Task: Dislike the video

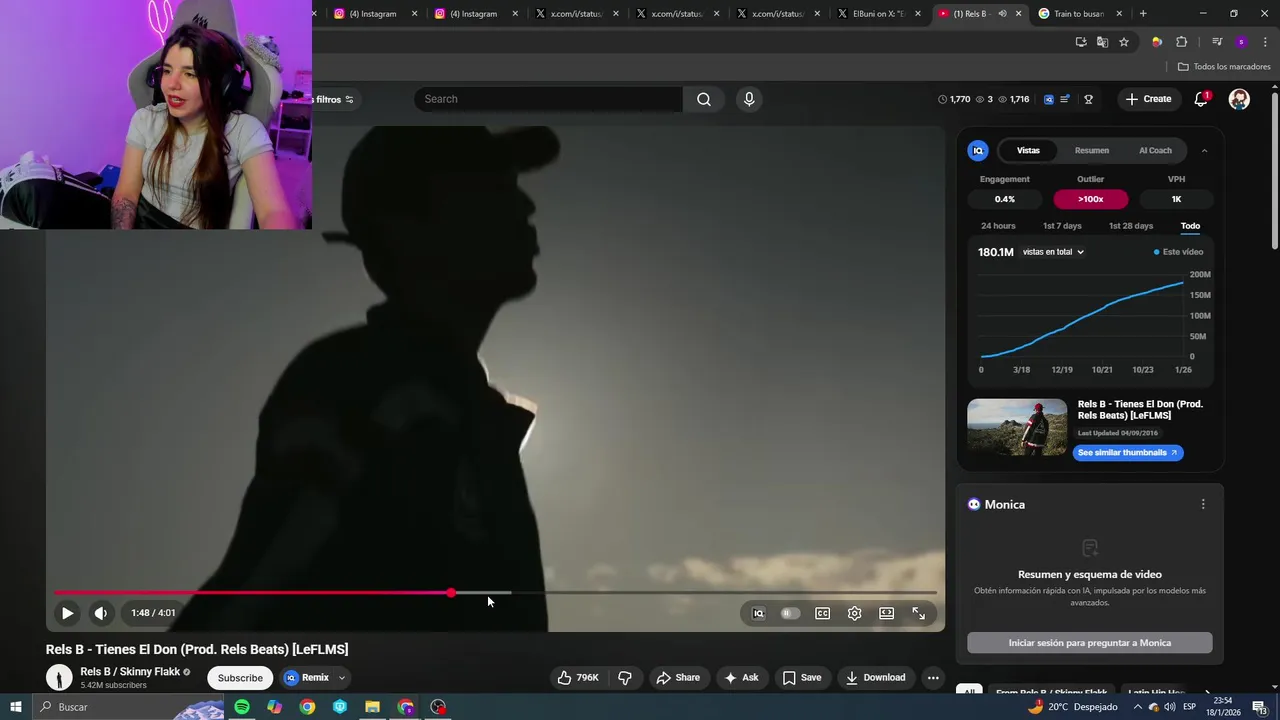Action: (x=625, y=678)
